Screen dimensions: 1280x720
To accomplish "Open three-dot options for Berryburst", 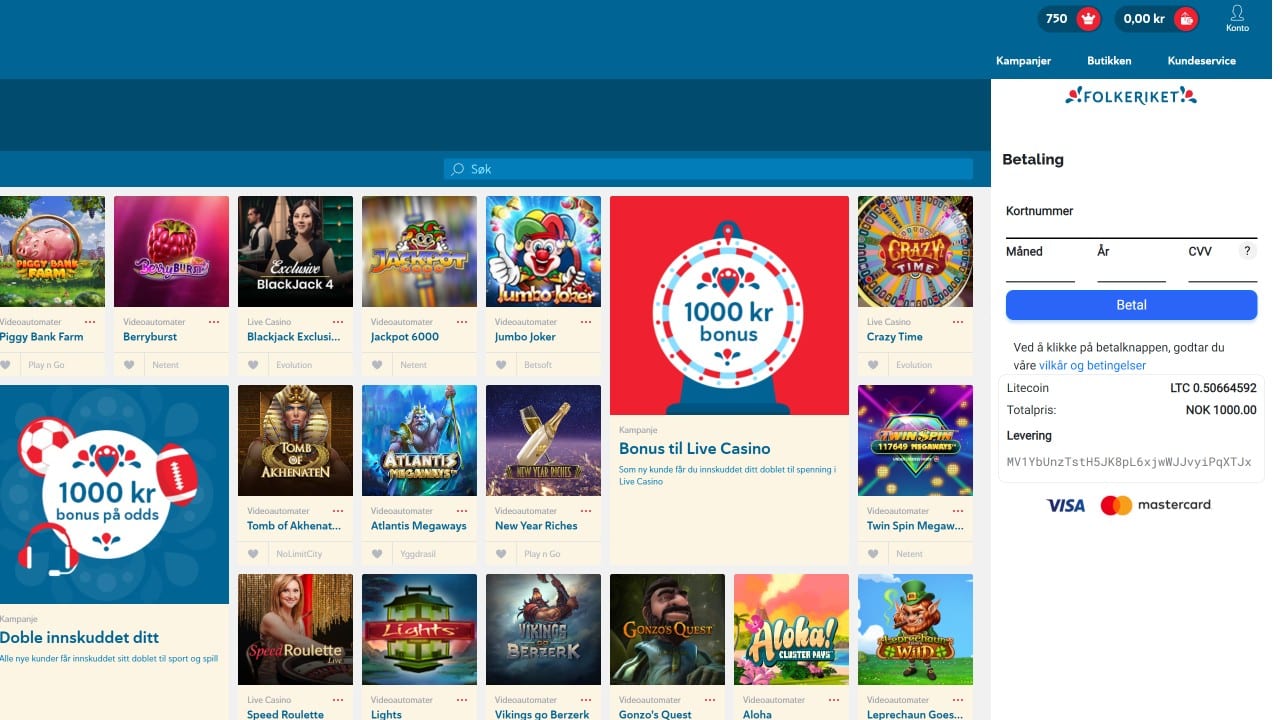I will coord(214,322).
